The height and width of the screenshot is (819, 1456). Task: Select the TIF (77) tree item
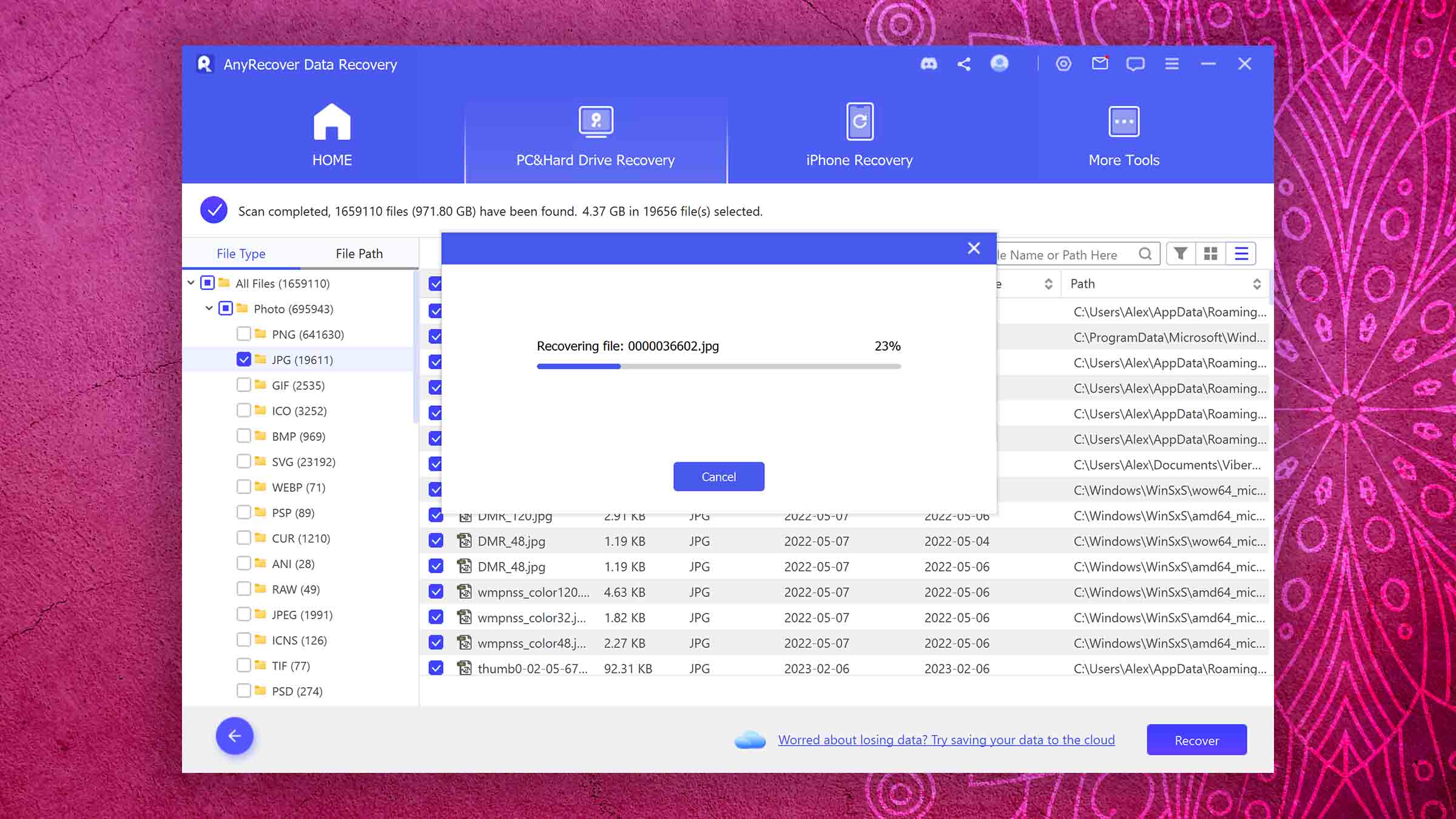click(291, 666)
